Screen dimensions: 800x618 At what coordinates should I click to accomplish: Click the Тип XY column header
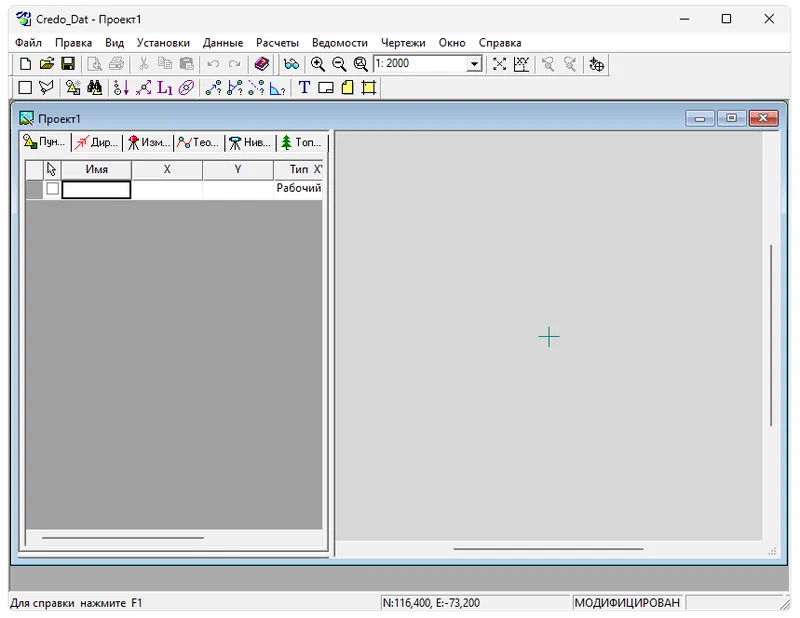[x=298, y=169]
